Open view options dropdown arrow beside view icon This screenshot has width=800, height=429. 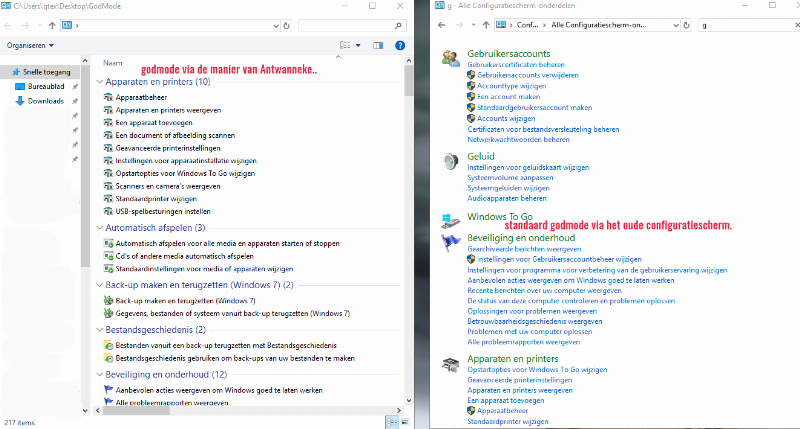(358, 45)
